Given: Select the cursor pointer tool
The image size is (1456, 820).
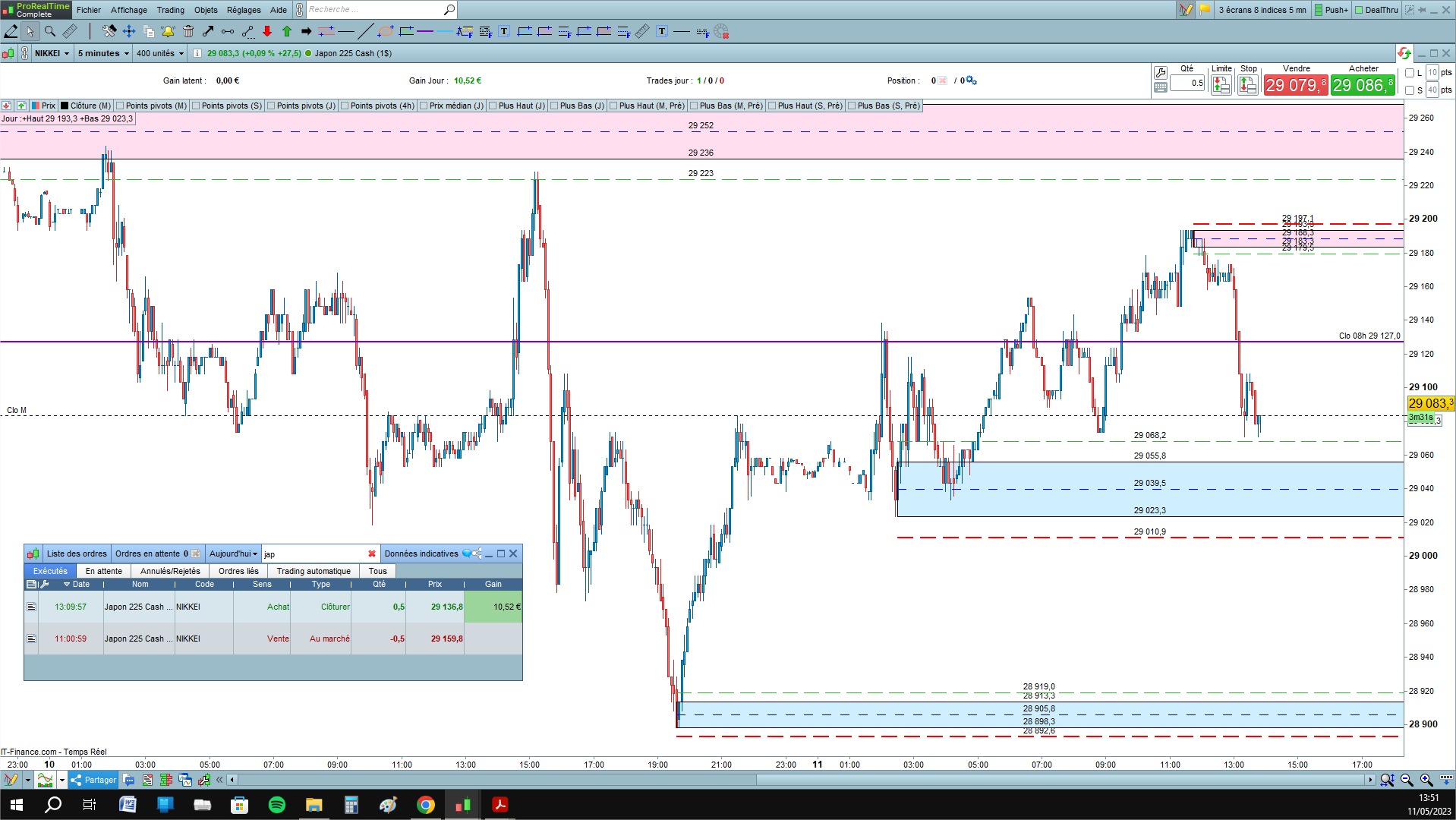Looking at the screenshot, I should pyautogui.click(x=30, y=31).
